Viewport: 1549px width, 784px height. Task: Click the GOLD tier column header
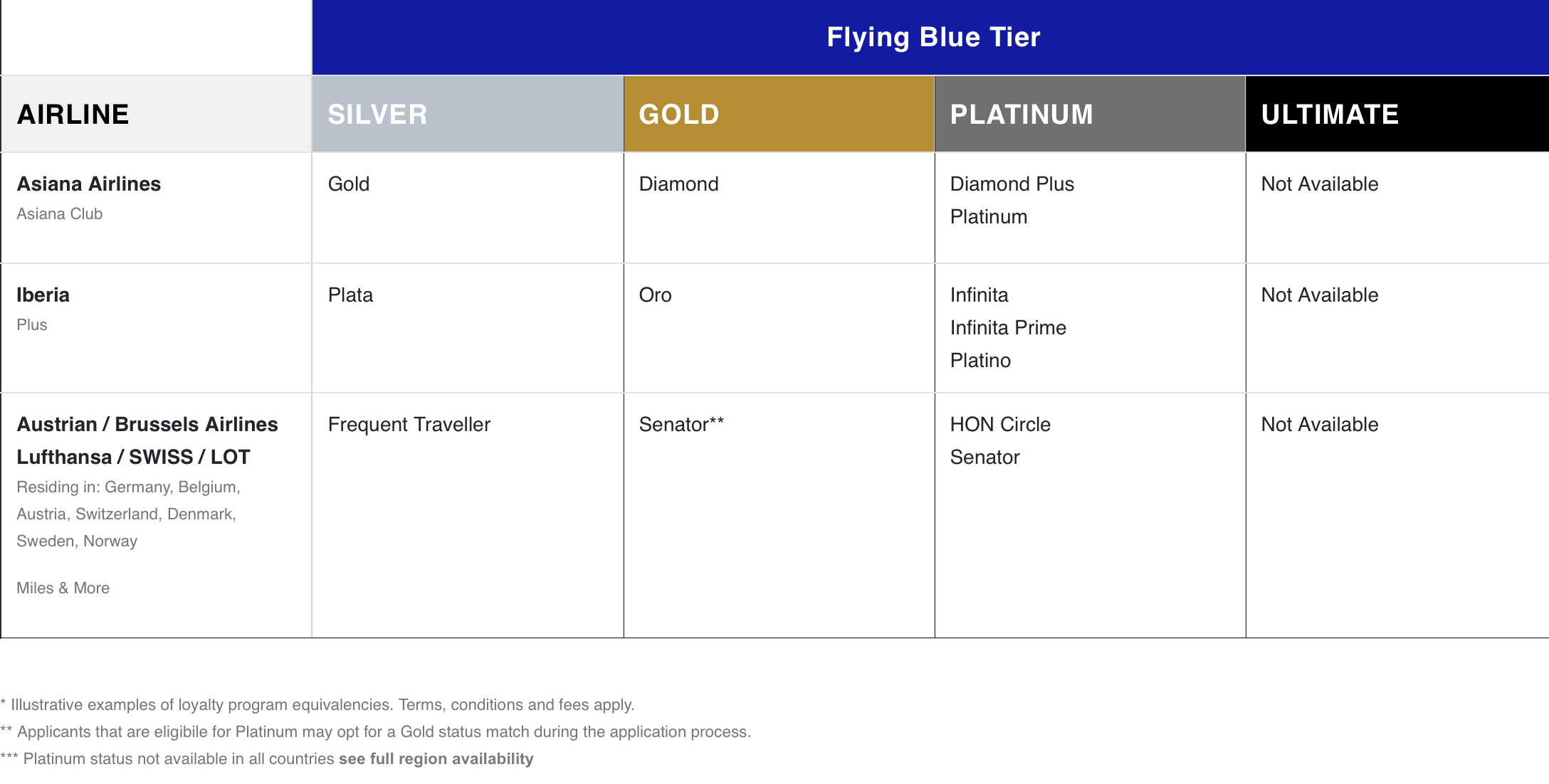678,115
